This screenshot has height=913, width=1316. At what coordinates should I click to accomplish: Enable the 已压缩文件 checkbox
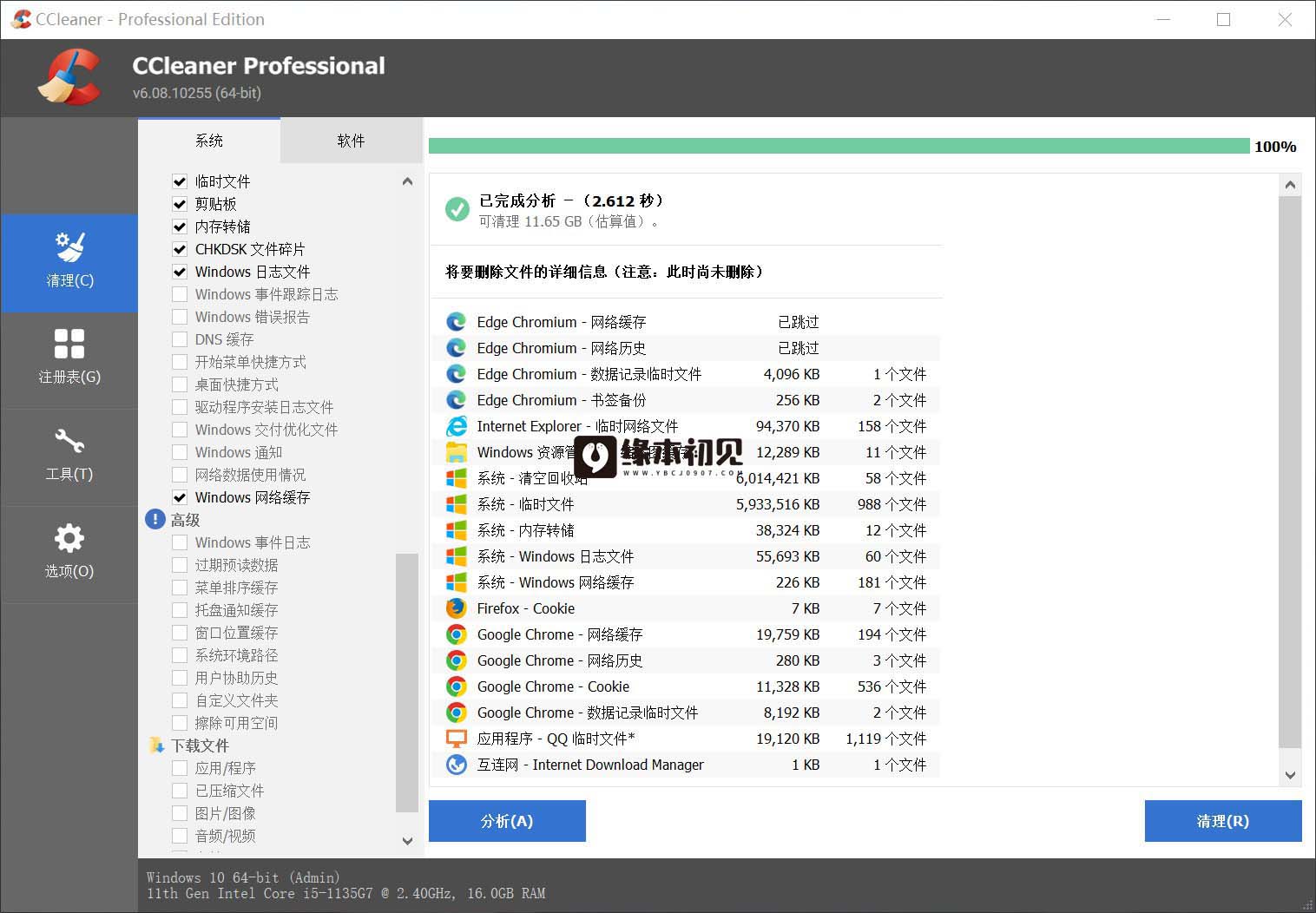(x=180, y=791)
